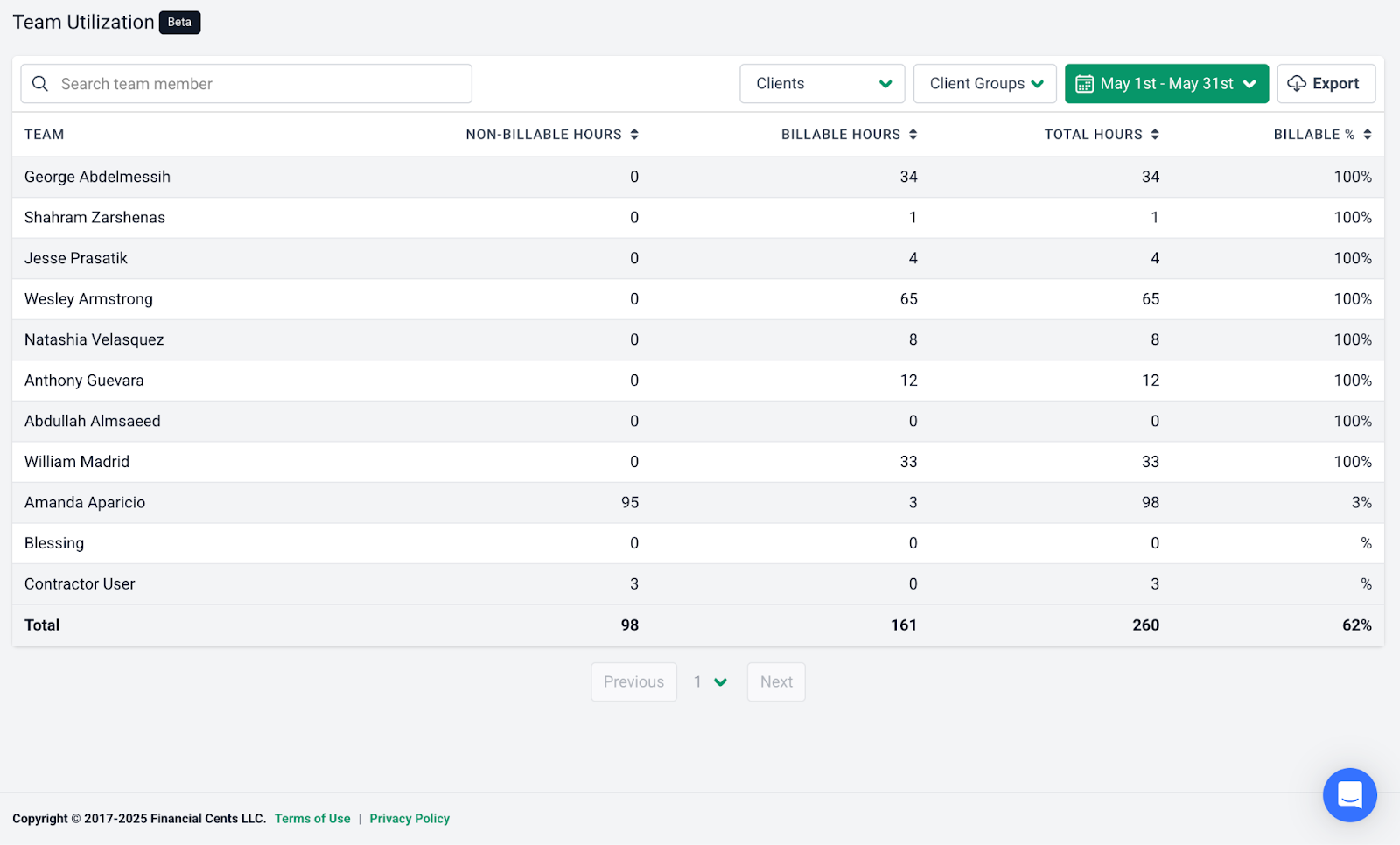Click Contractor User's 3 non-billable hours
Viewport: 1400px width, 845px height.
pos(634,584)
